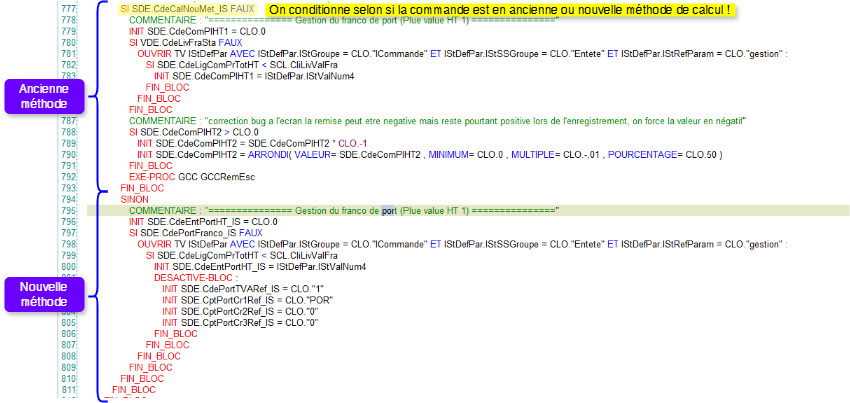Click the "Ancienne méthode" annotation label
Screen dimensions: 850x403
click(42, 96)
